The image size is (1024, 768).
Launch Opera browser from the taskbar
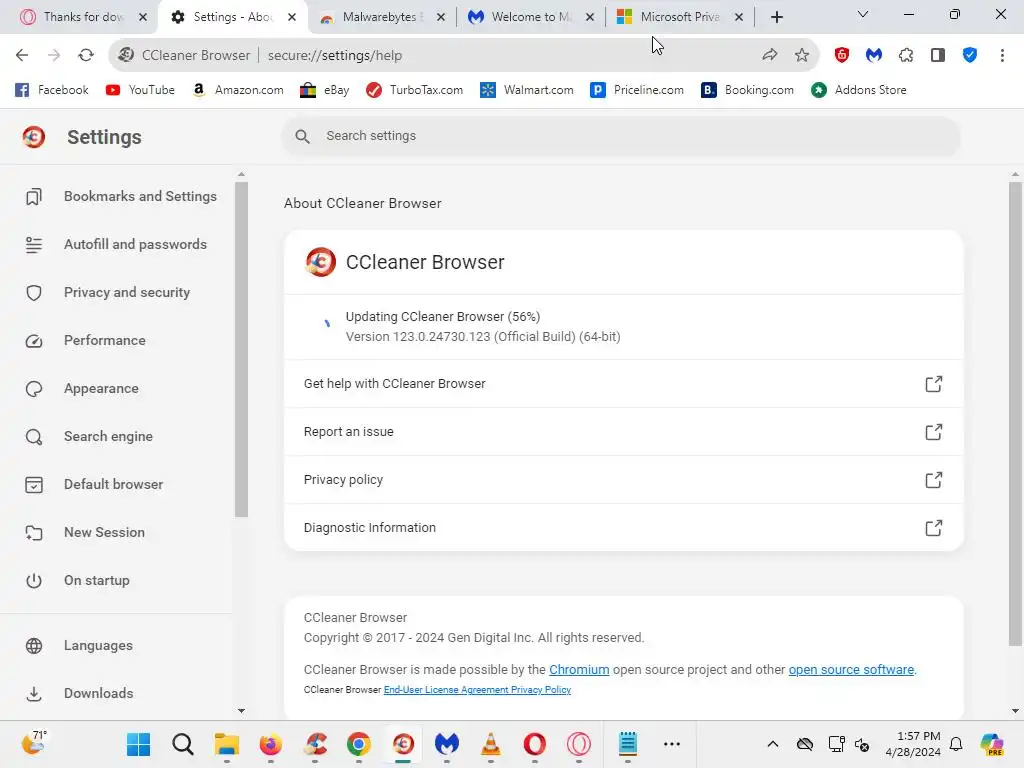534,744
